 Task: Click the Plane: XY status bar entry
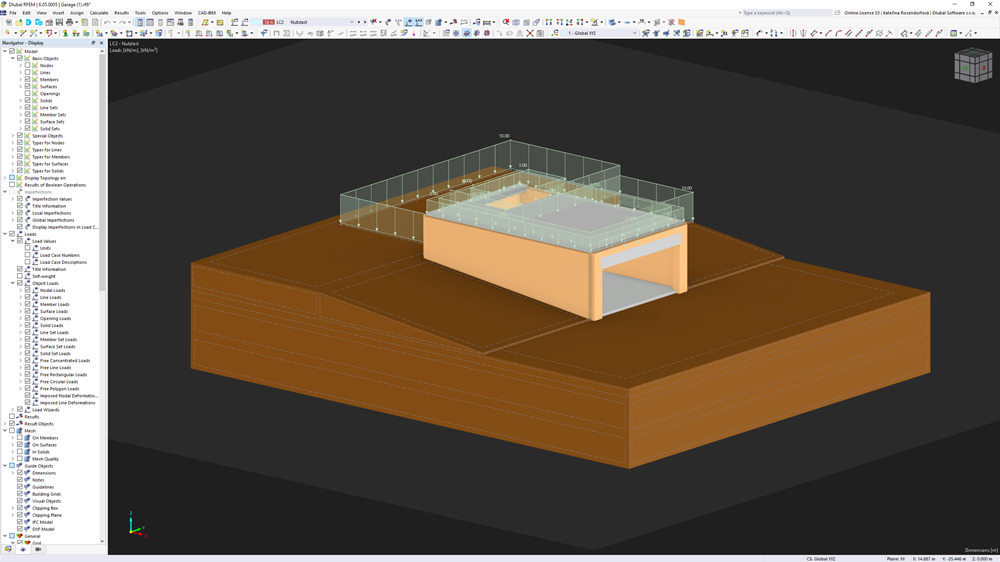pos(895,559)
